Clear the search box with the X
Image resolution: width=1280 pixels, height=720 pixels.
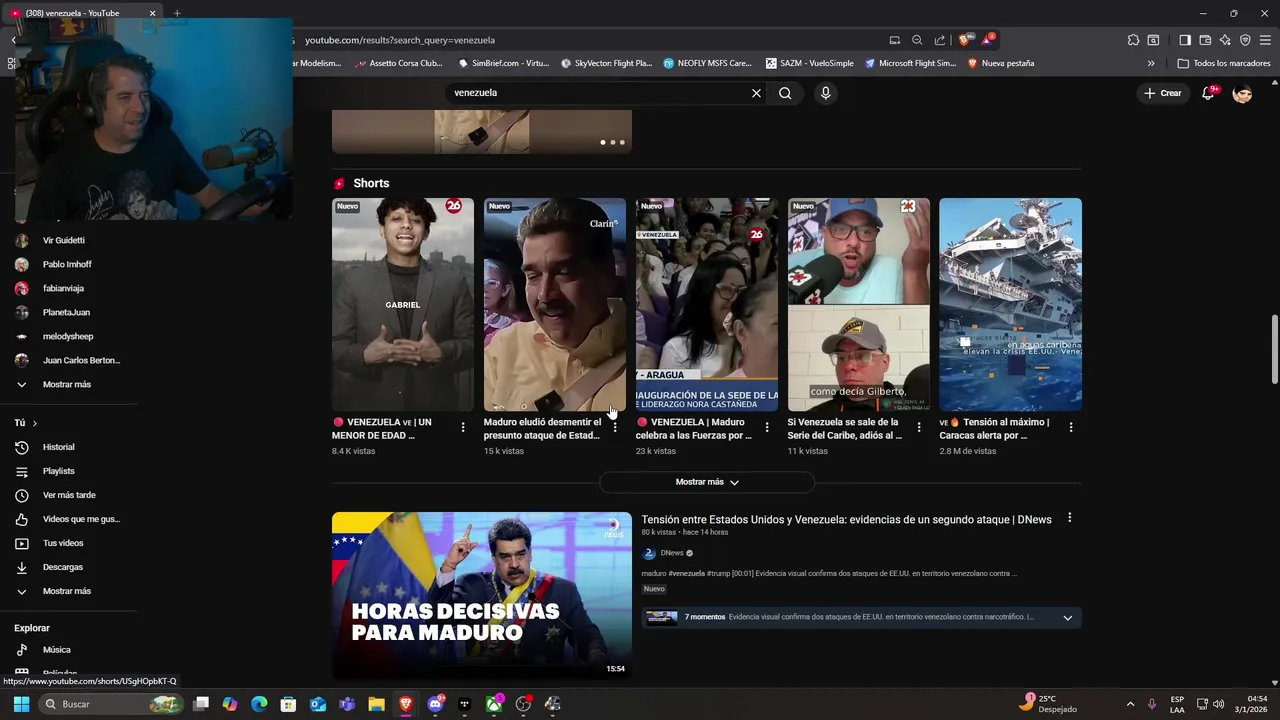pos(756,93)
